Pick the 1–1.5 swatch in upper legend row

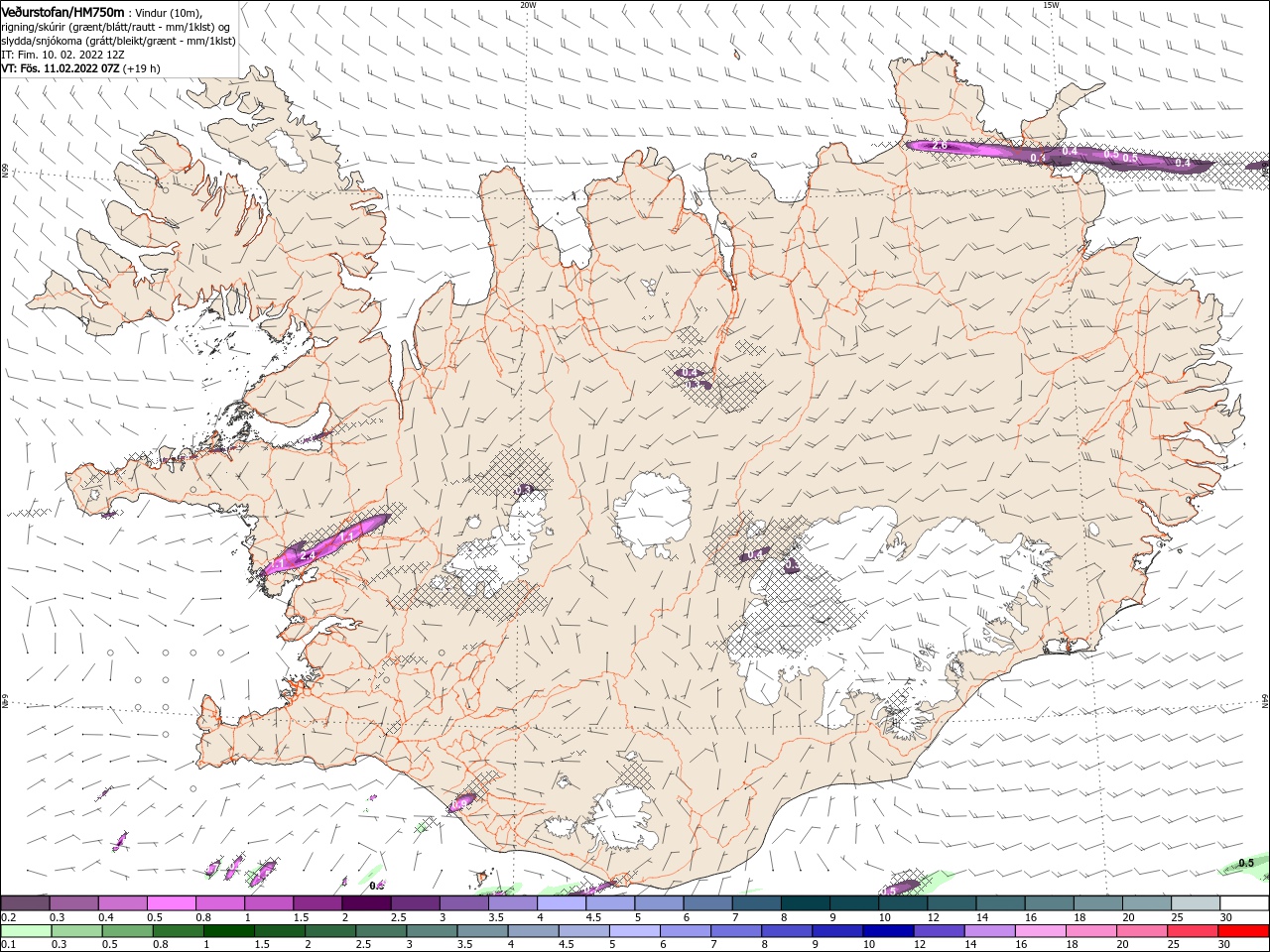coord(268,903)
